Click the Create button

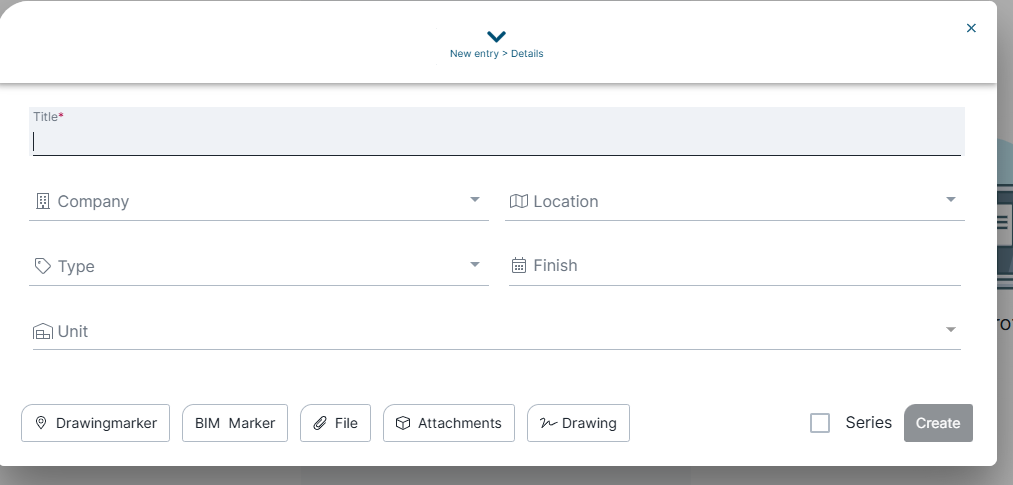[x=938, y=423]
